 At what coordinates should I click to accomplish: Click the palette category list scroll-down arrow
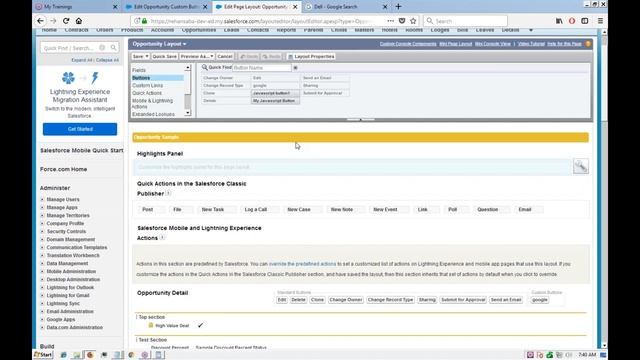[188, 113]
